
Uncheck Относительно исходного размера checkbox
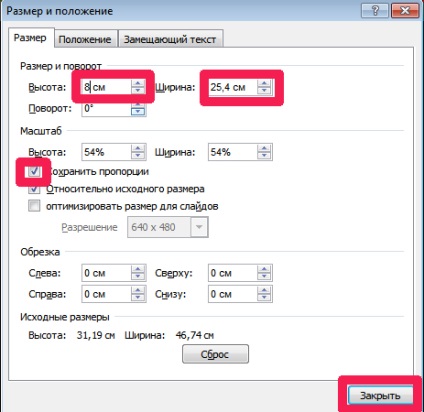pos(34,189)
